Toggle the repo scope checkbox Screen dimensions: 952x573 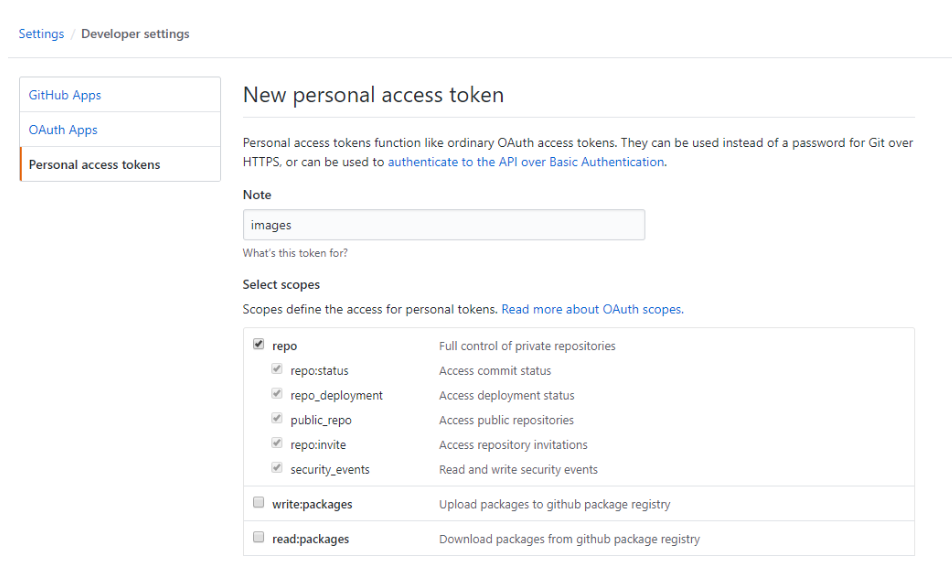tap(259, 345)
